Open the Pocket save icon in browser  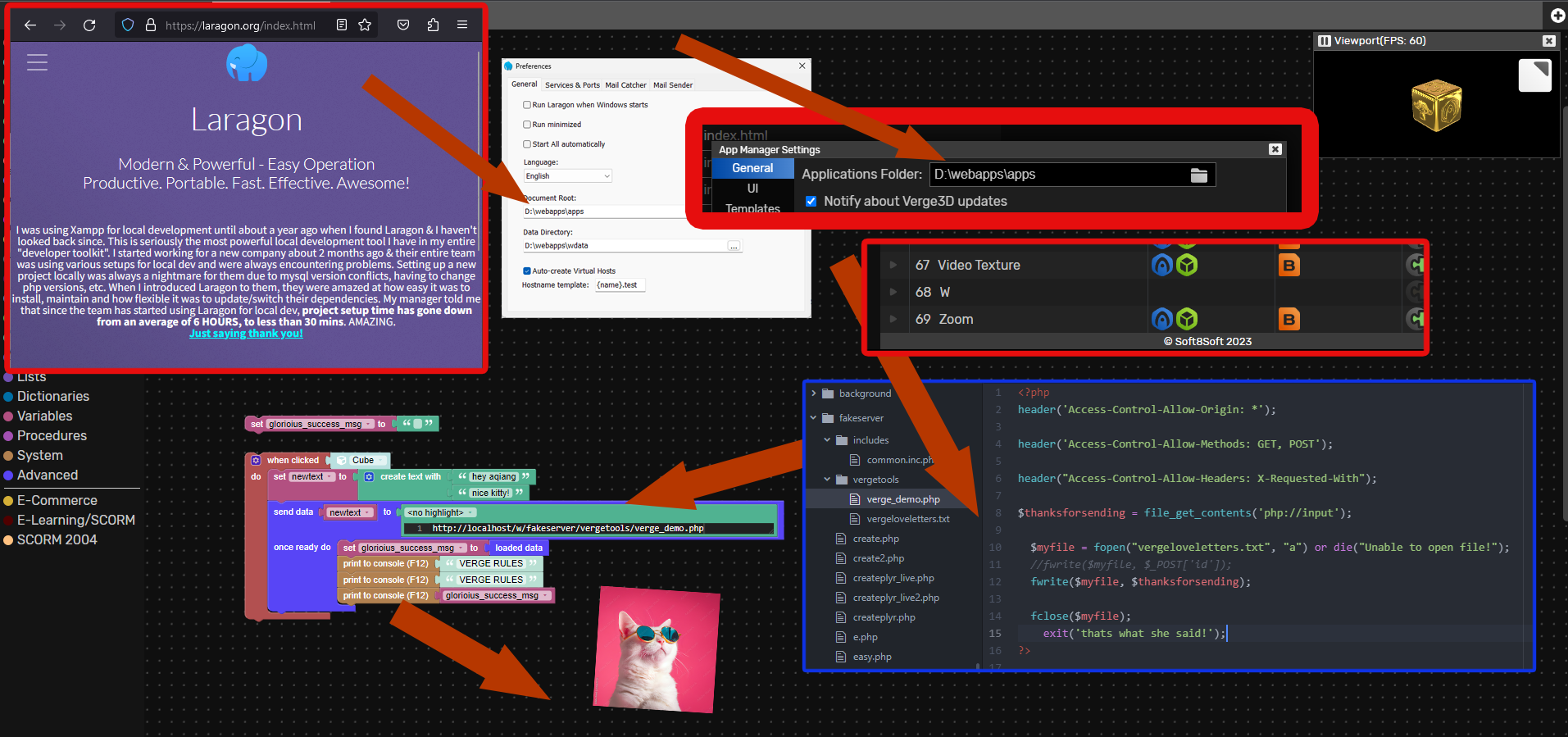403,25
